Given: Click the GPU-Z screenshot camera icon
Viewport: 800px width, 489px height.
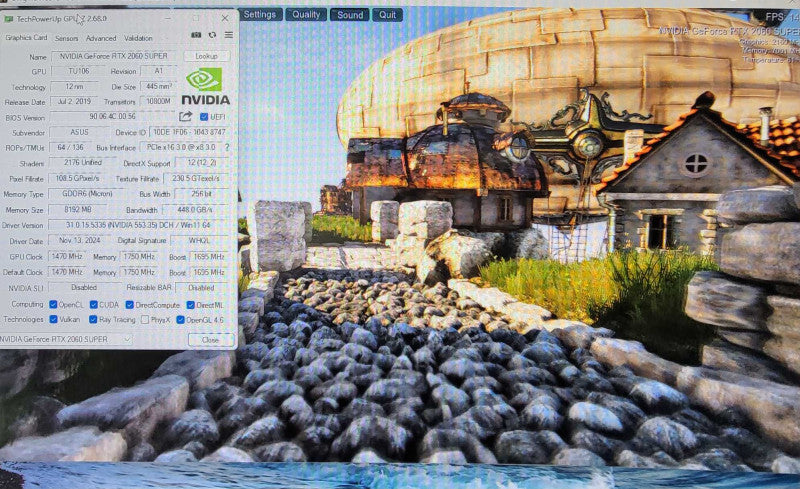Looking at the screenshot, I should coord(196,35).
